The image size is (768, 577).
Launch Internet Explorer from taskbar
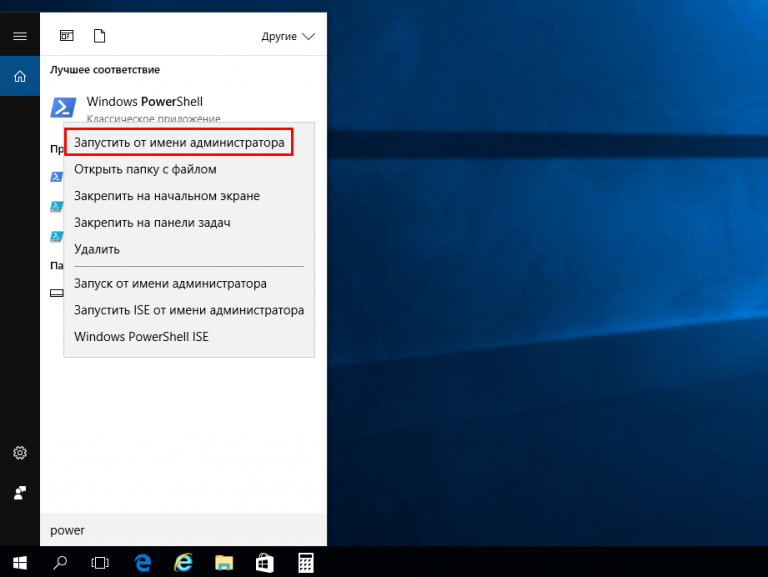point(183,561)
